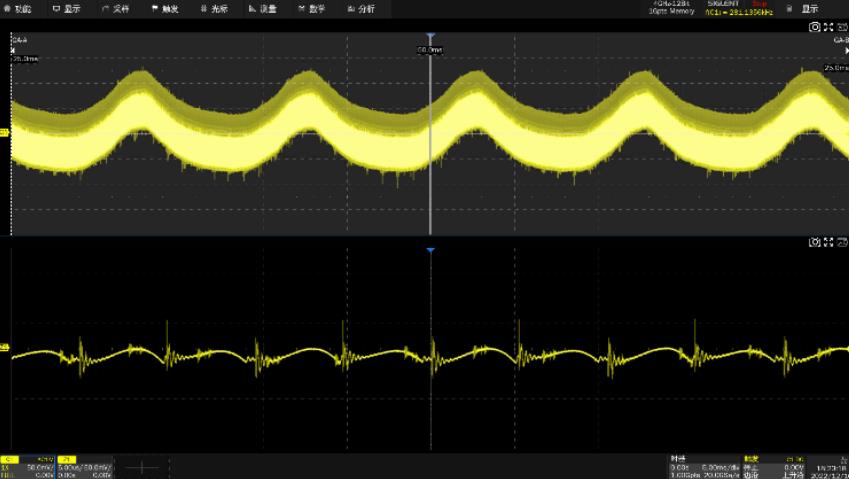
Task: Open the 触发 (Trigger) menu
Action: [x=165, y=8]
